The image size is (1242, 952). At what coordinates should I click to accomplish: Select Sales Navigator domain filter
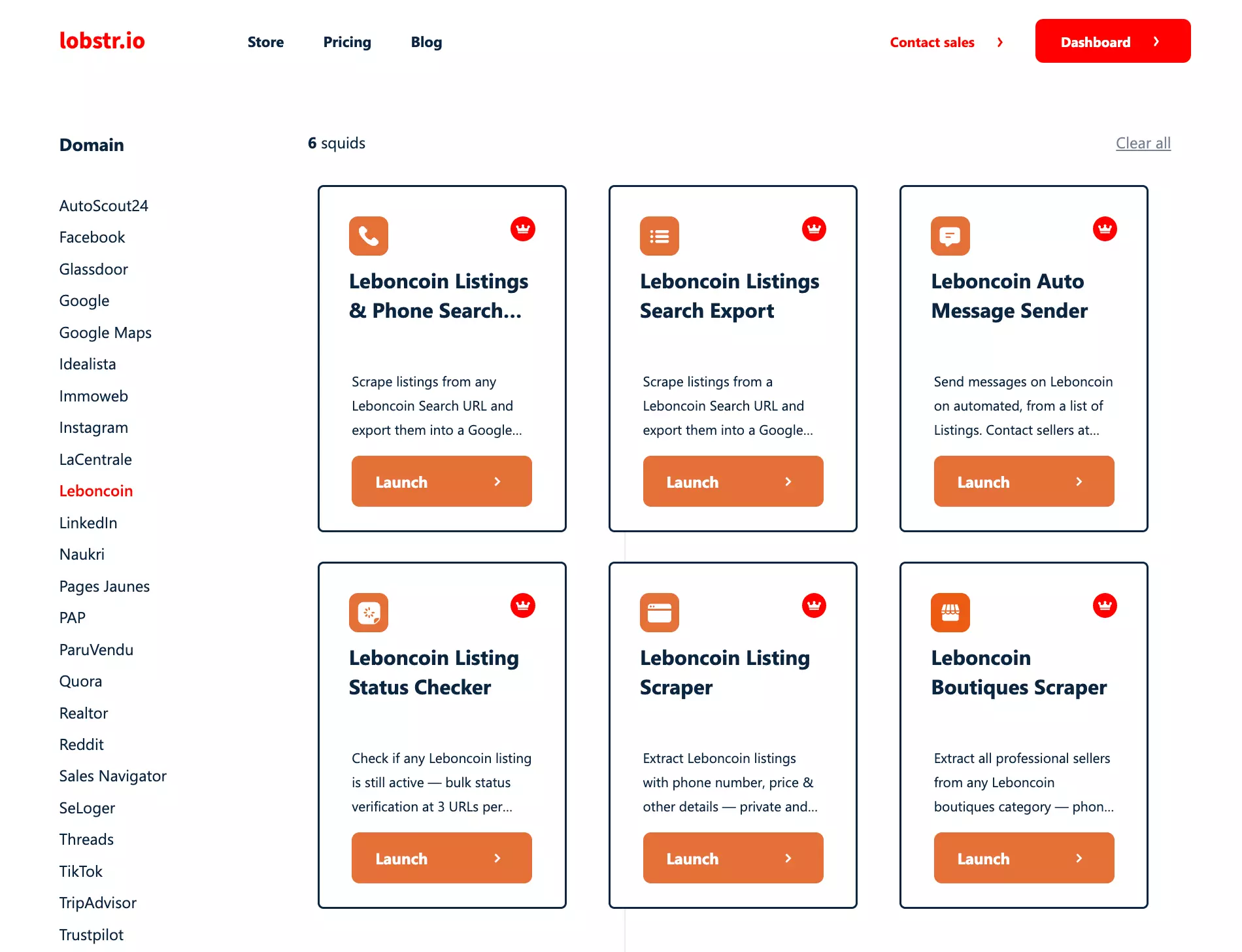(113, 776)
